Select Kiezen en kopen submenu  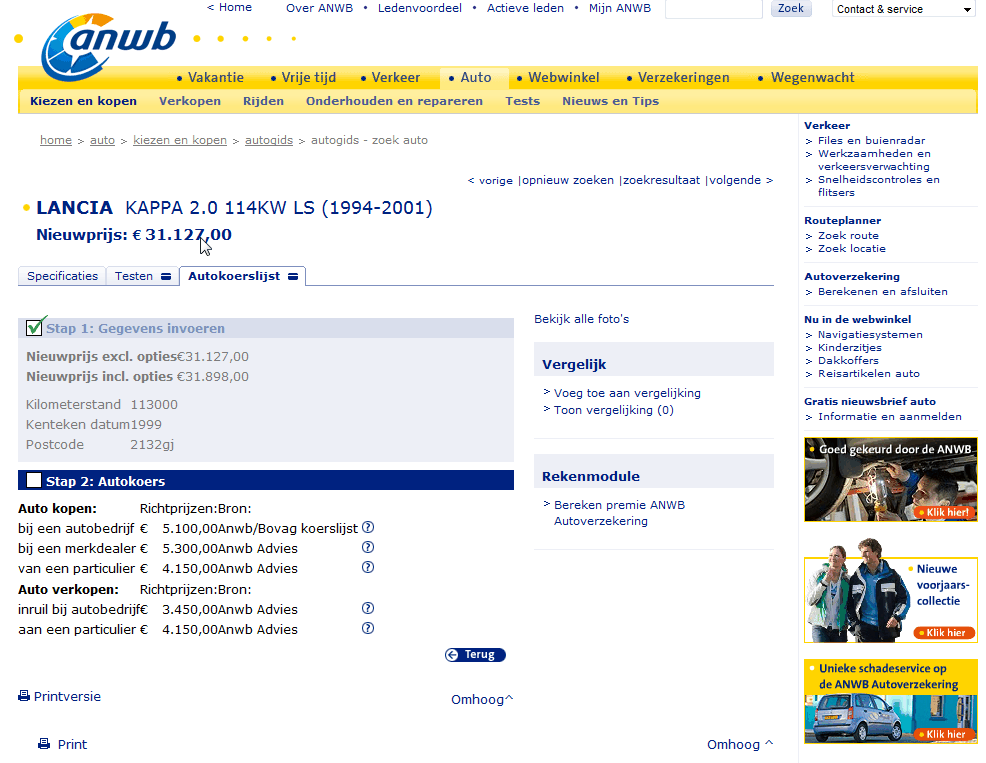coord(84,101)
